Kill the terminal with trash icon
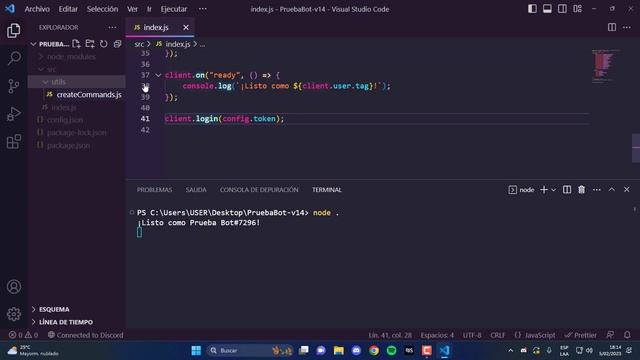 pos(581,190)
